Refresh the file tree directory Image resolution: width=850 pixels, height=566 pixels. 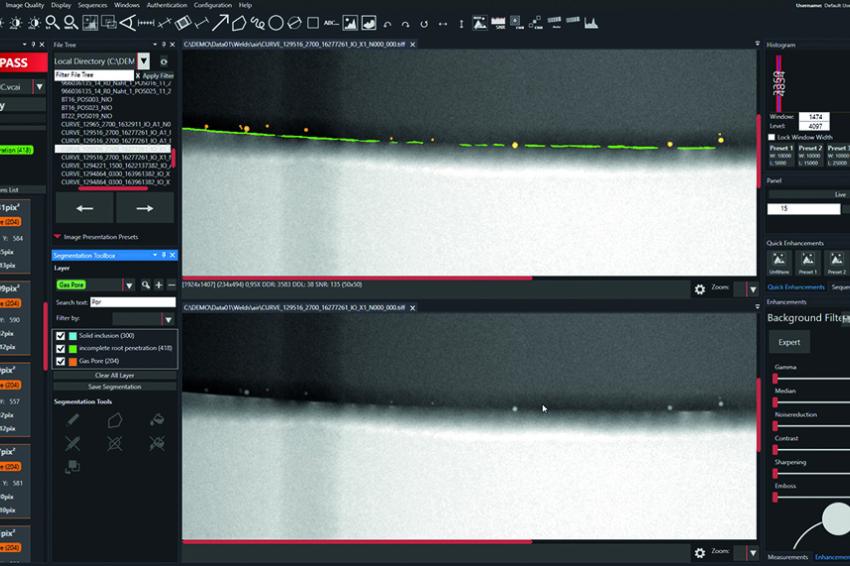(x=164, y=61)
